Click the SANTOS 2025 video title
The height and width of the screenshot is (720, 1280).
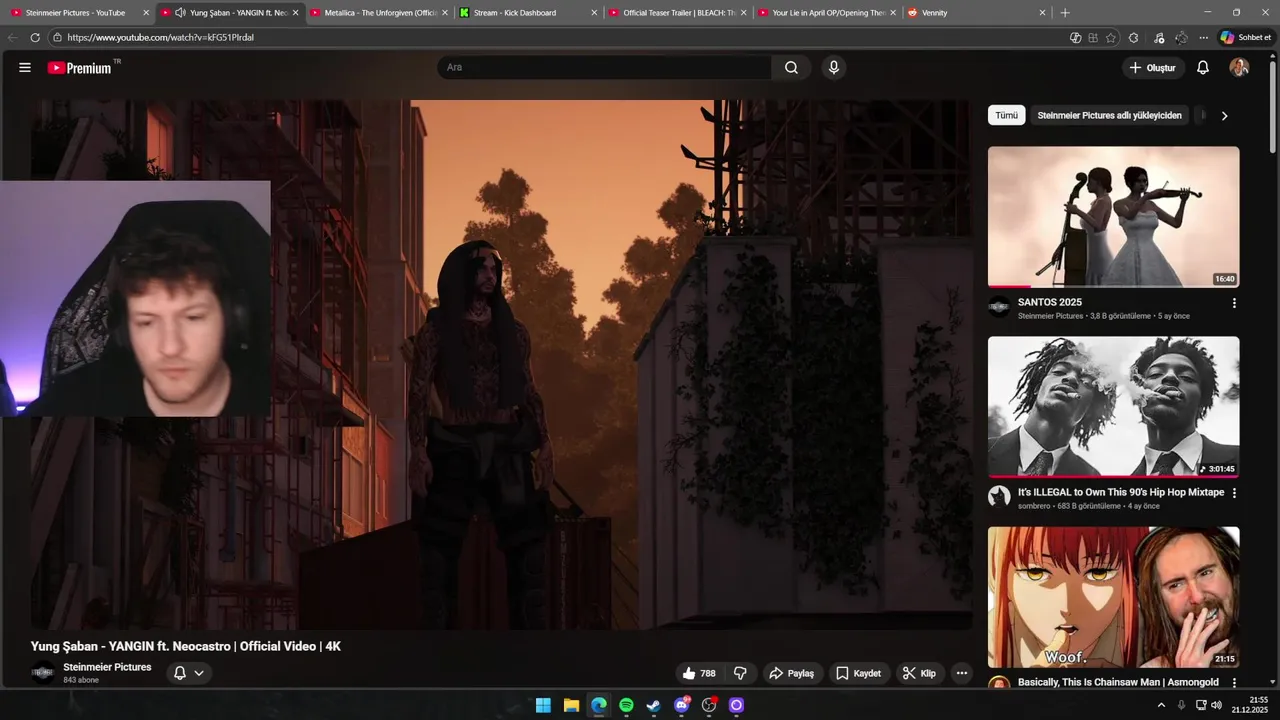[x=1050, y=302]
